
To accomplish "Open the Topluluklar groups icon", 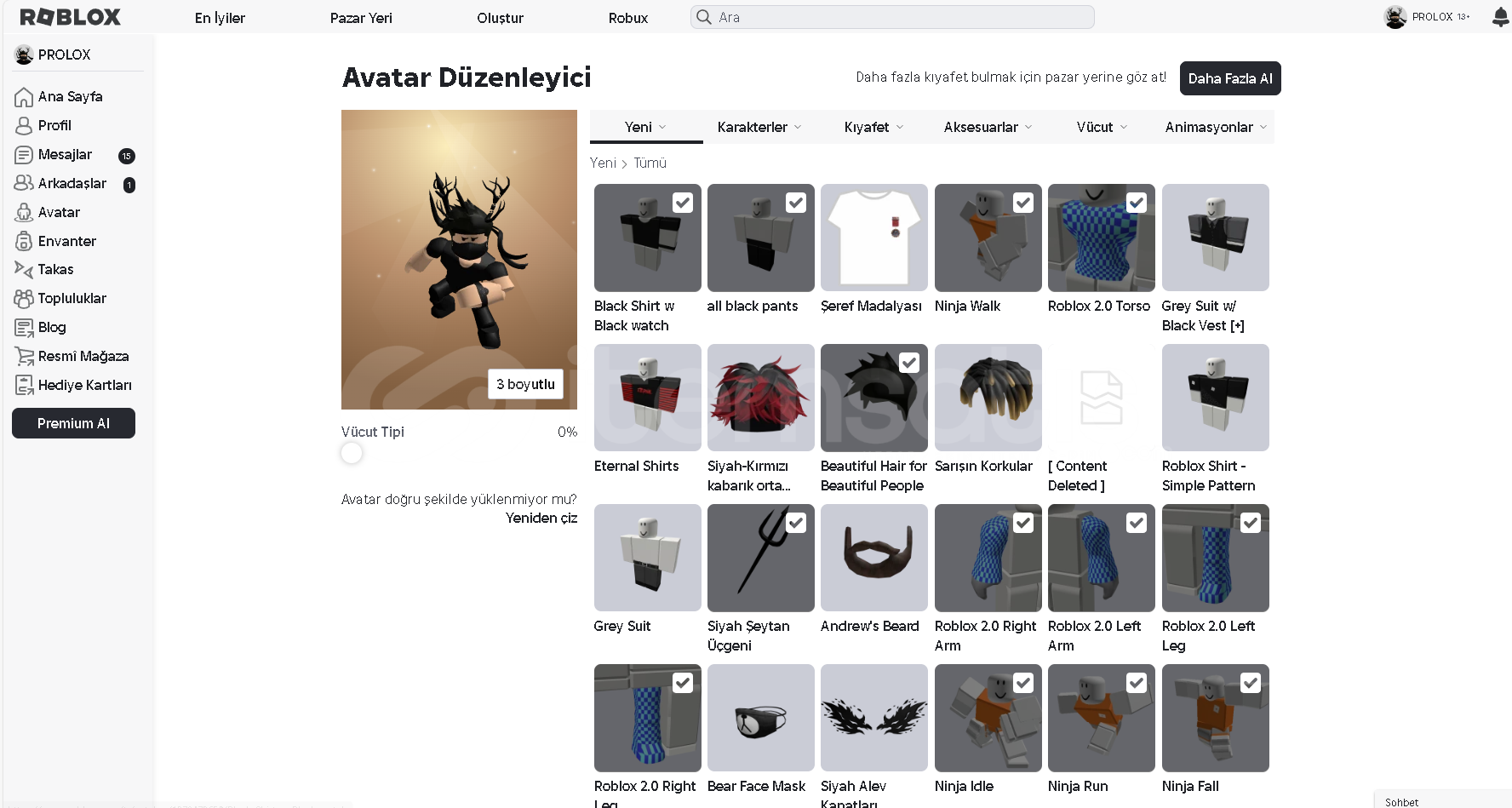I will [24, 298].
